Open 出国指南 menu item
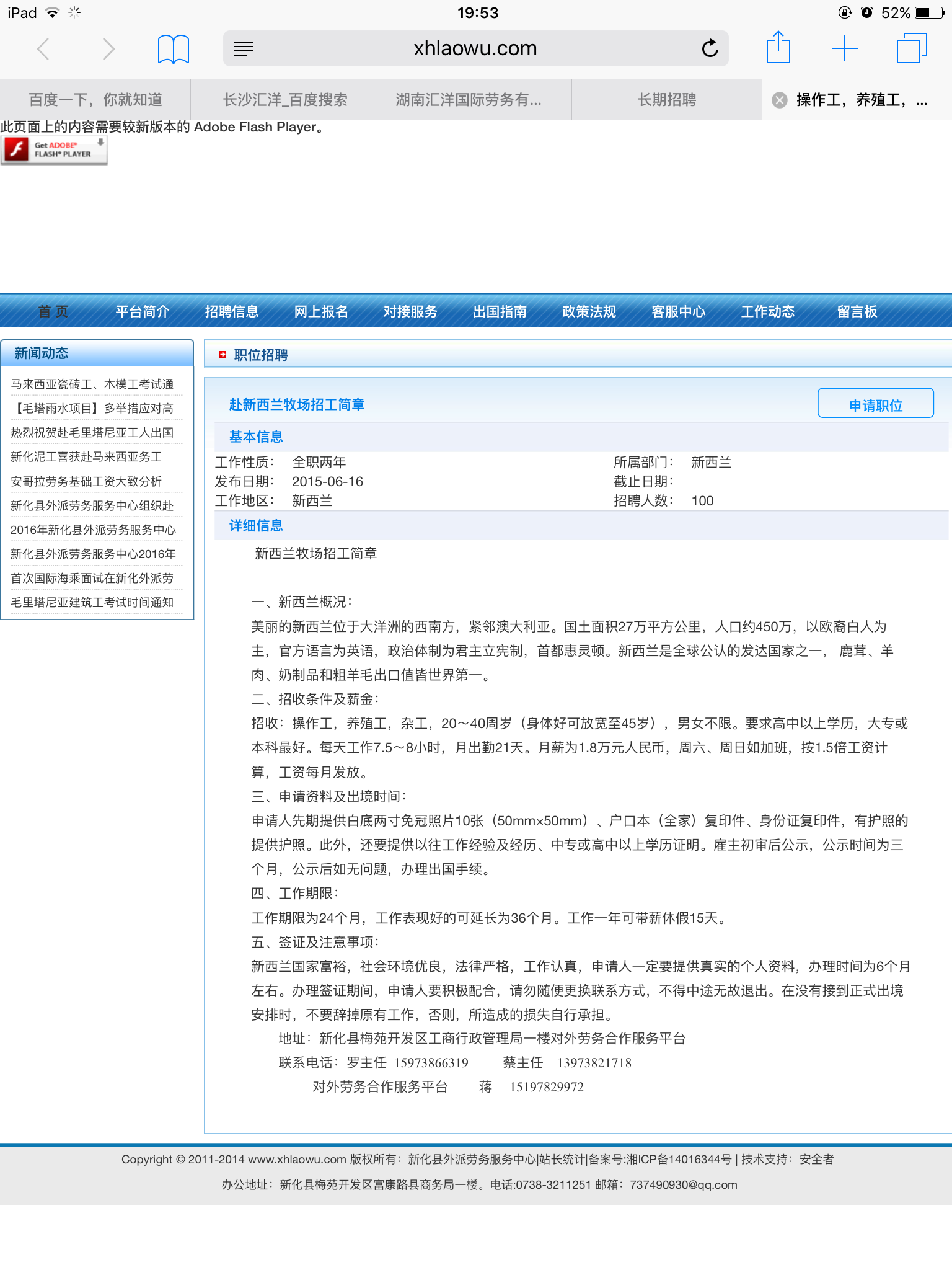 (x=500, y=311)
